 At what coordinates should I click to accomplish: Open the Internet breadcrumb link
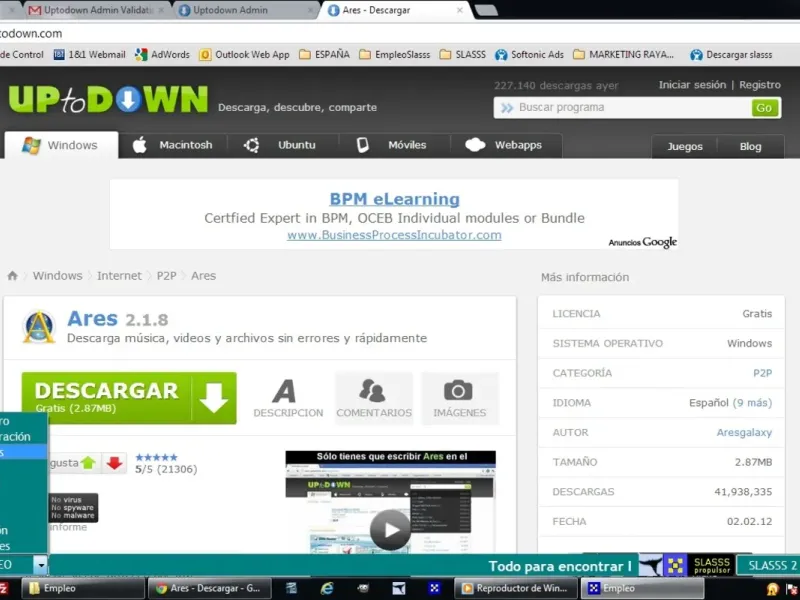click(119, 276)
